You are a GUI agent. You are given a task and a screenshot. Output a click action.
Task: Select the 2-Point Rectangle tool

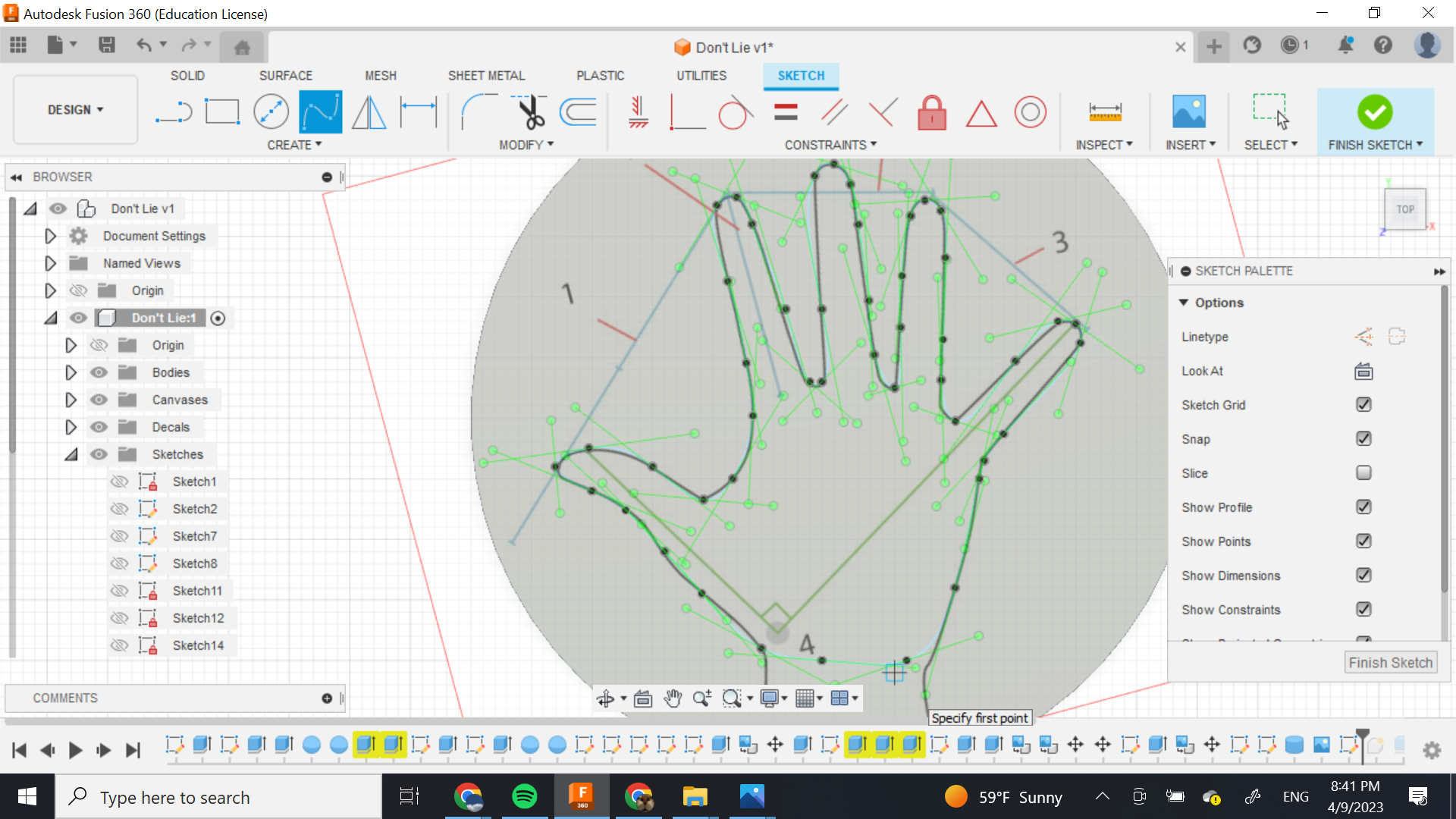coord(222,112)
